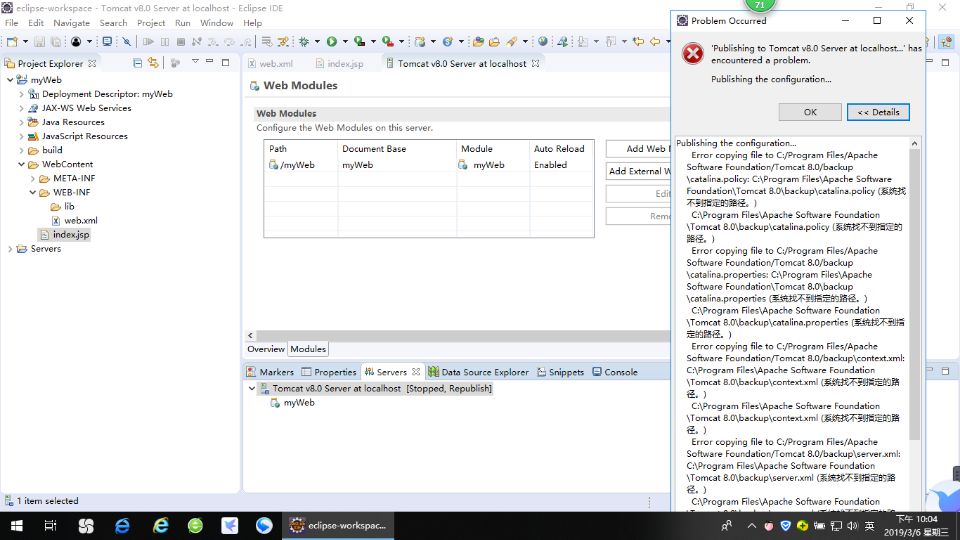This screenshot has height=540, width=960.
Task: Open the Window menu
Action: pyautogui.click(x=217, y=23)
